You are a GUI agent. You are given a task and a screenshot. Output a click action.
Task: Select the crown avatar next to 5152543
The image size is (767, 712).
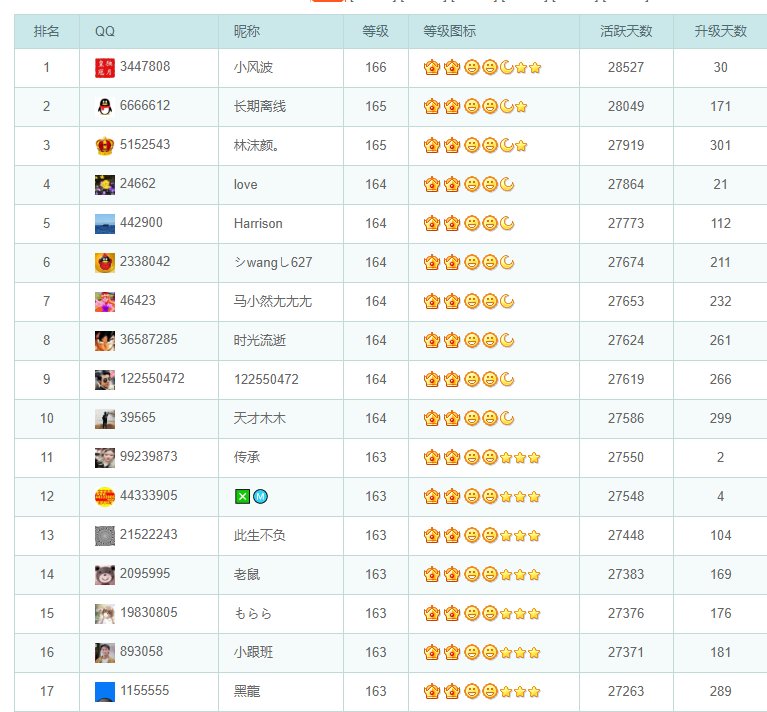point(105,146)
